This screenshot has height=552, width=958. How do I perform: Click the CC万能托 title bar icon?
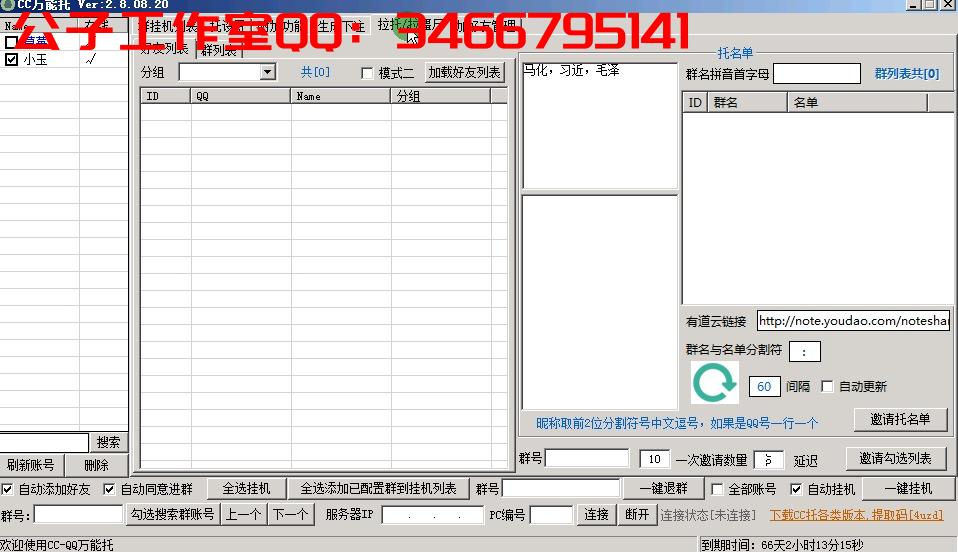(x=7, y=5)
